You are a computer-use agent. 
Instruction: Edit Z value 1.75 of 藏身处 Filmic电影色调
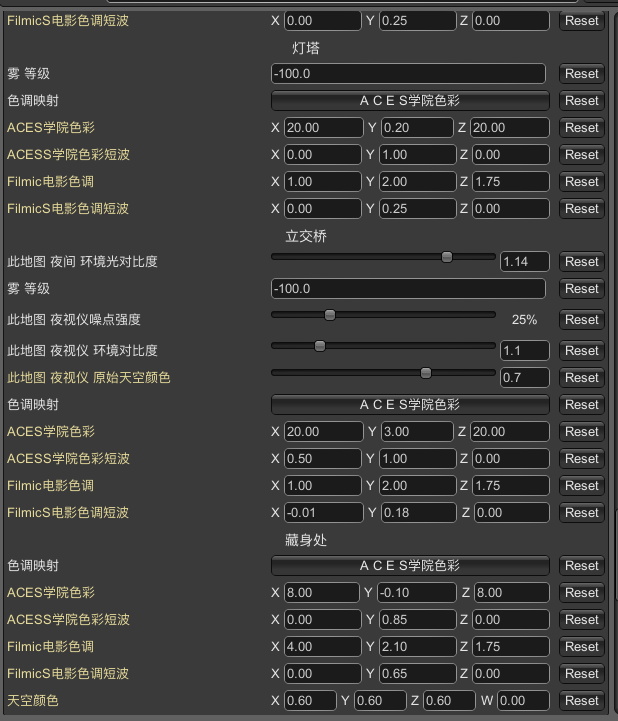pyautogui.click(x=511, y=647)
